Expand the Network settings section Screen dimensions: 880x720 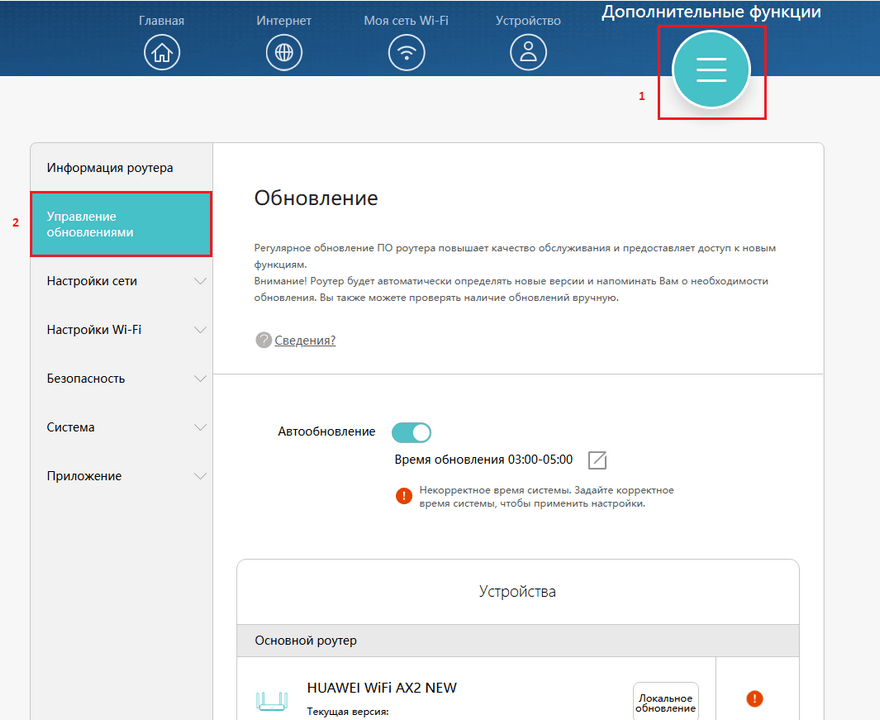click(120, 282)
